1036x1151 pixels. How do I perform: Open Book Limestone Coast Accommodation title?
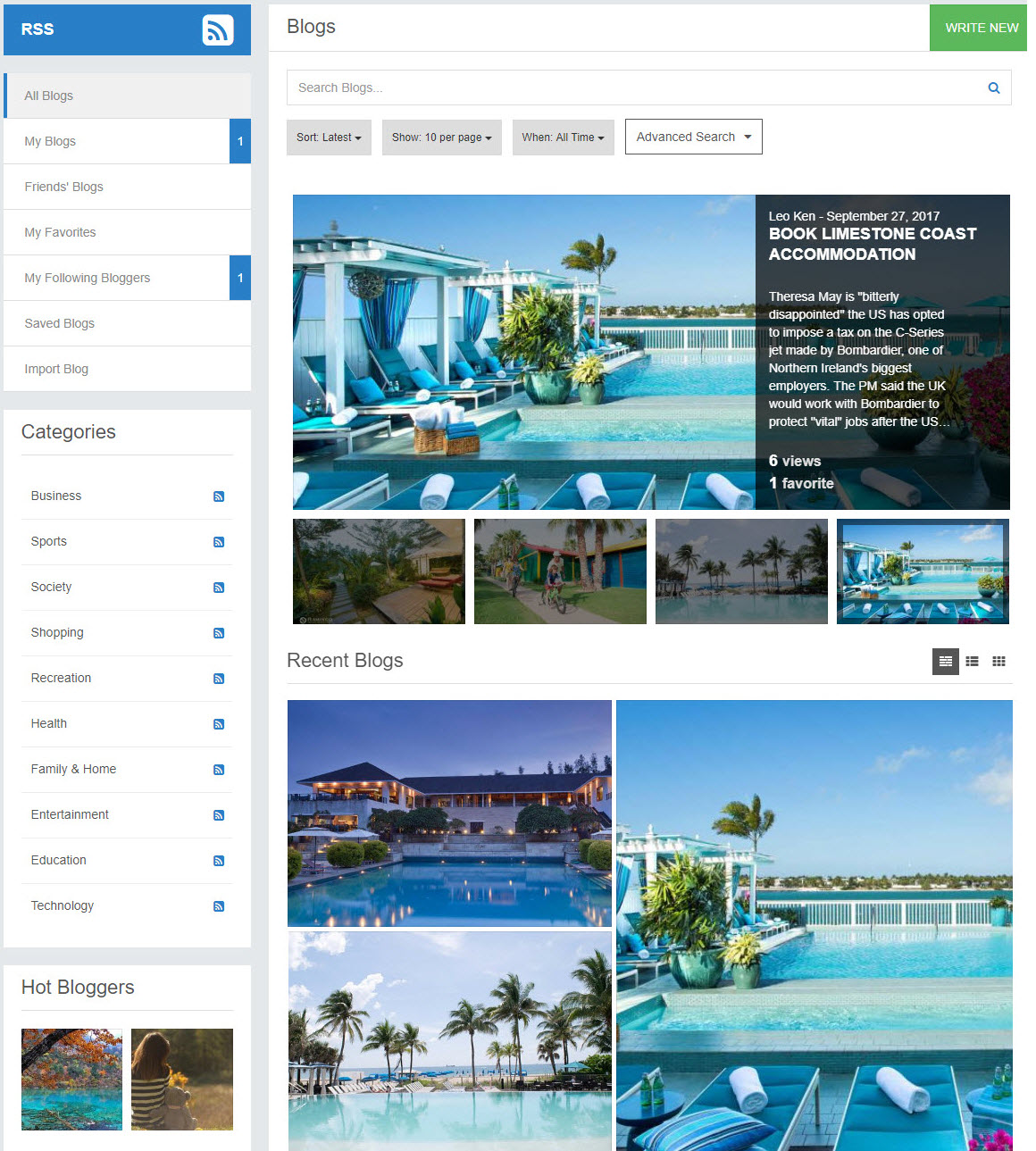[873, 244]
